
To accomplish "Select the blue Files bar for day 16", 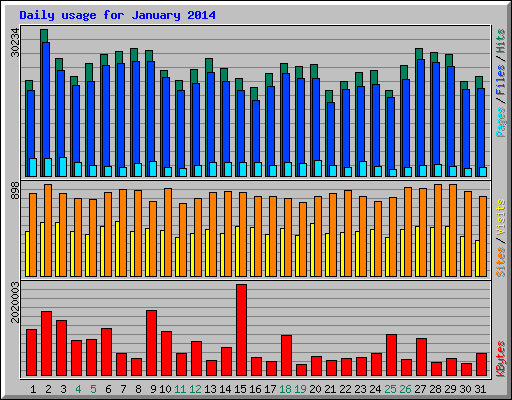I will tap(256, 132).
